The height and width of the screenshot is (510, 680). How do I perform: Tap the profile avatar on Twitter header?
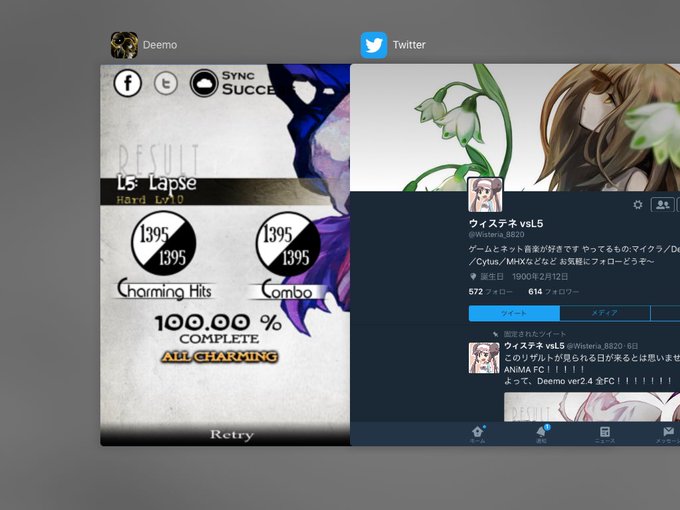click(x=485, y=195)
